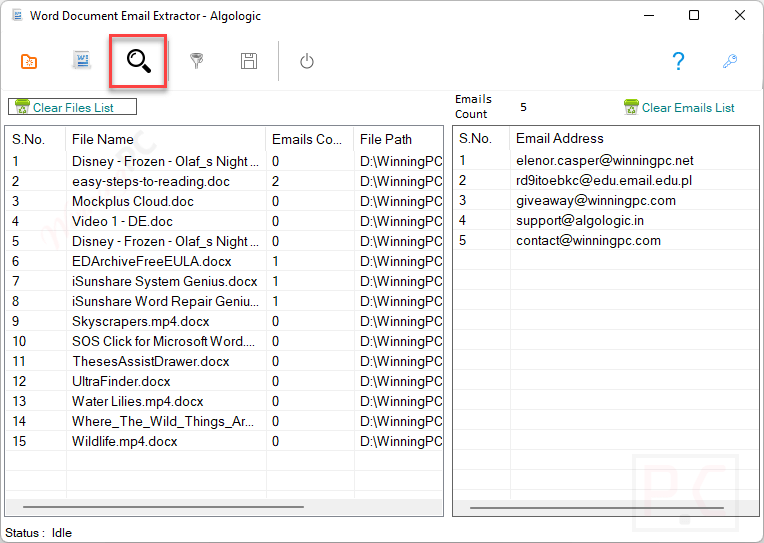Click emails count value 5
The height and width of the screenshot is (543, 764).
tap(523, 107)
